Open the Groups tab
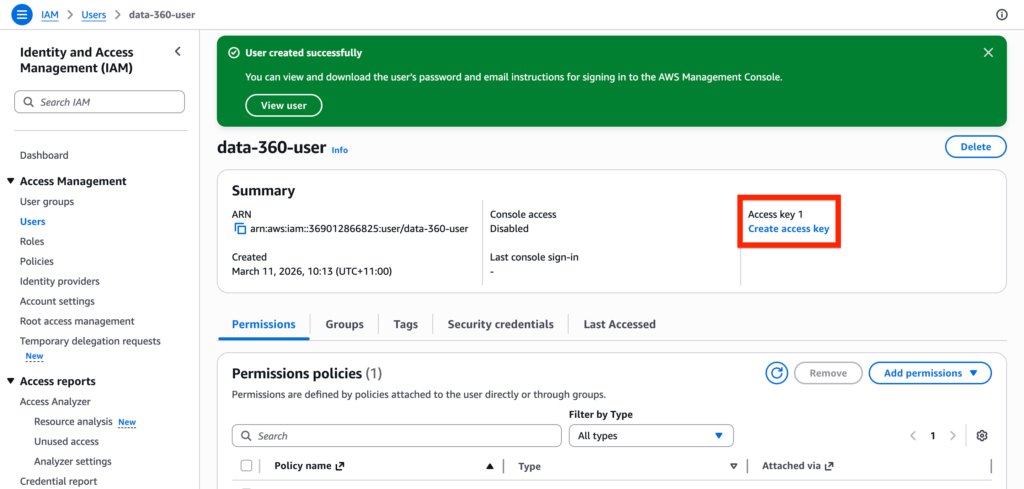 coord(344,324)
